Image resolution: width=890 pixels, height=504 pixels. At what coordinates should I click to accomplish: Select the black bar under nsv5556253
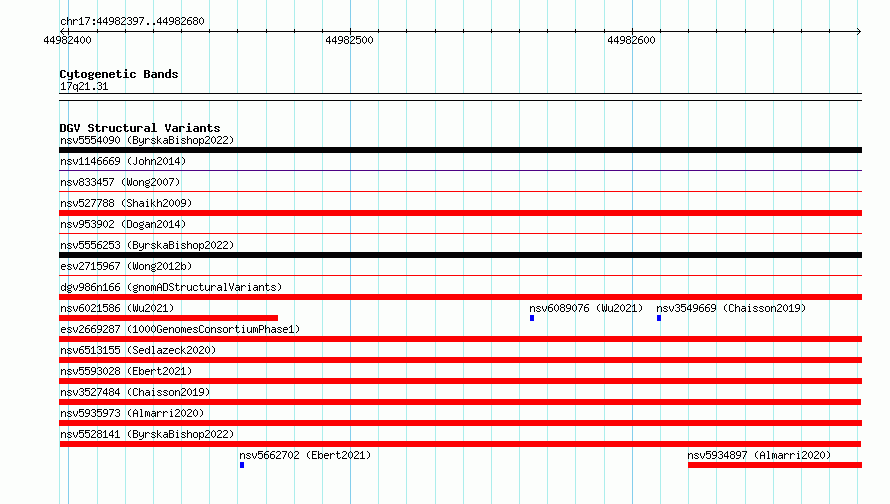(x=460, y=255)
